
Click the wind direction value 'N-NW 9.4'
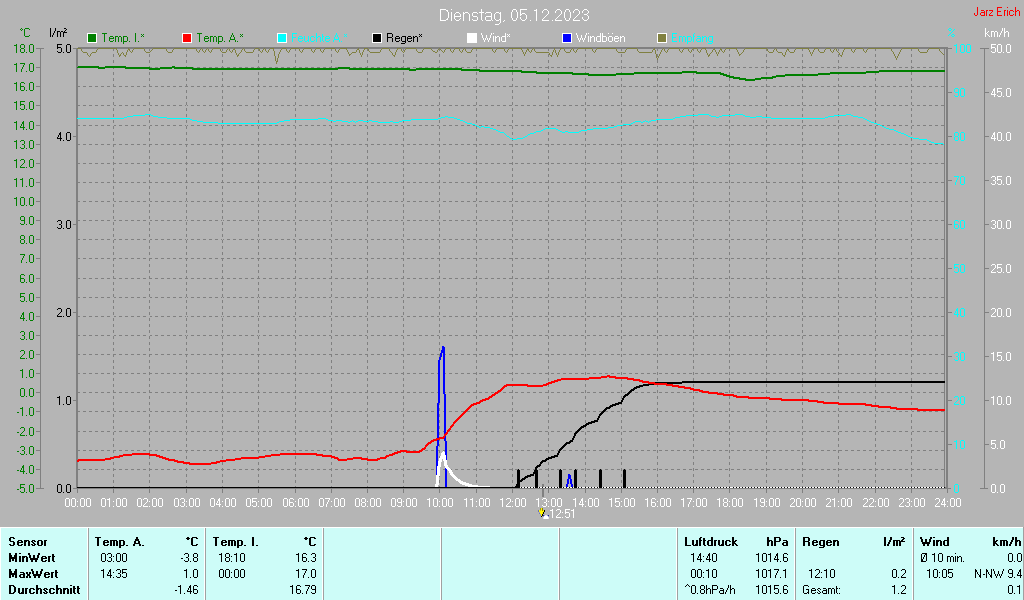coord(997,574)
